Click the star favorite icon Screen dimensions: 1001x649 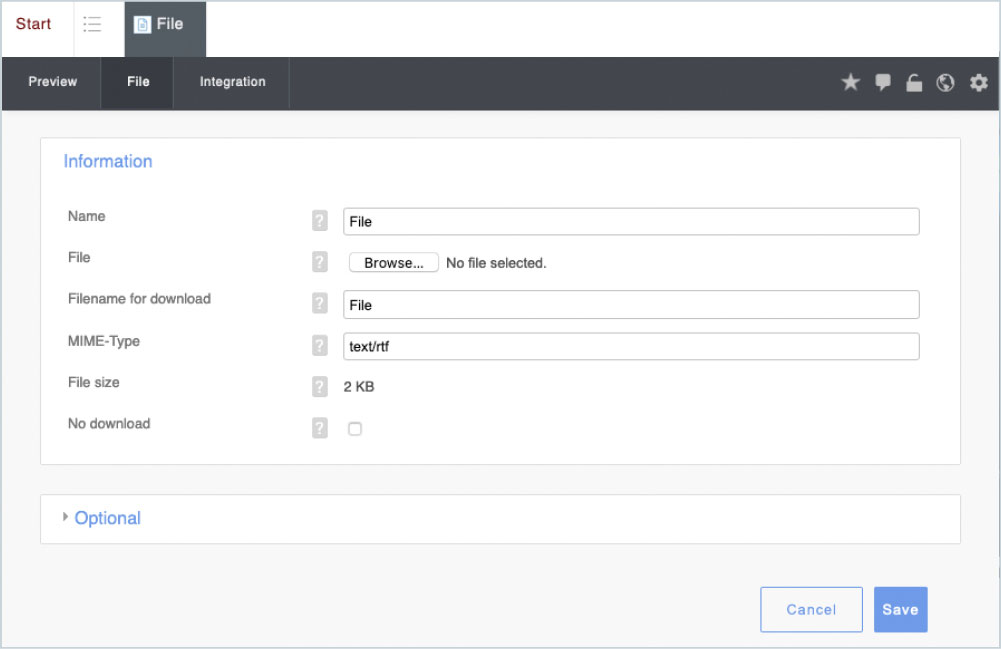point(850,83)
